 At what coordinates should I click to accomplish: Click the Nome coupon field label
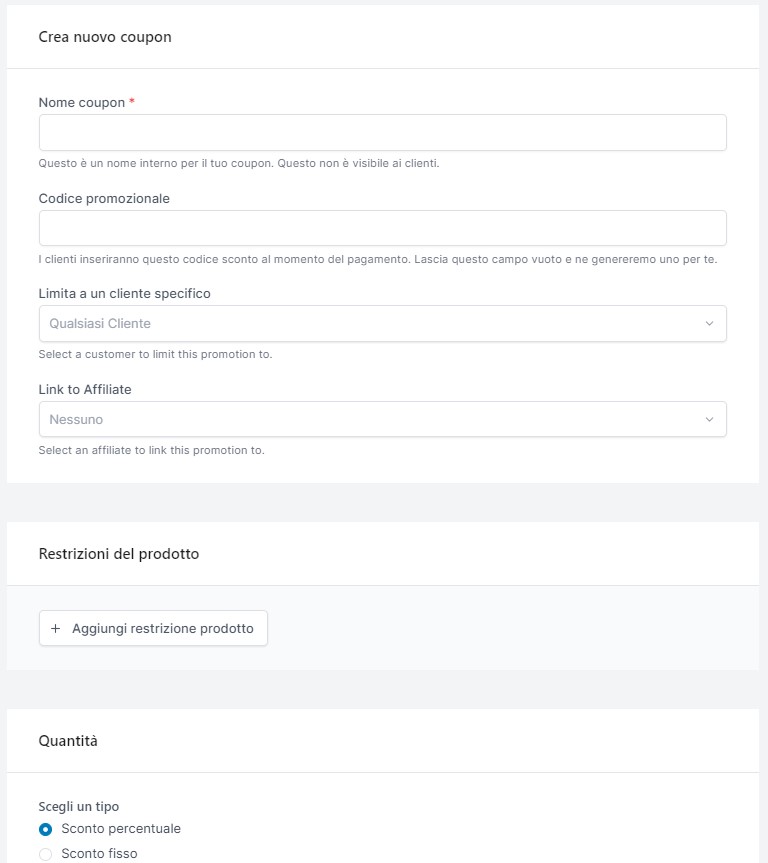(82, 103)
